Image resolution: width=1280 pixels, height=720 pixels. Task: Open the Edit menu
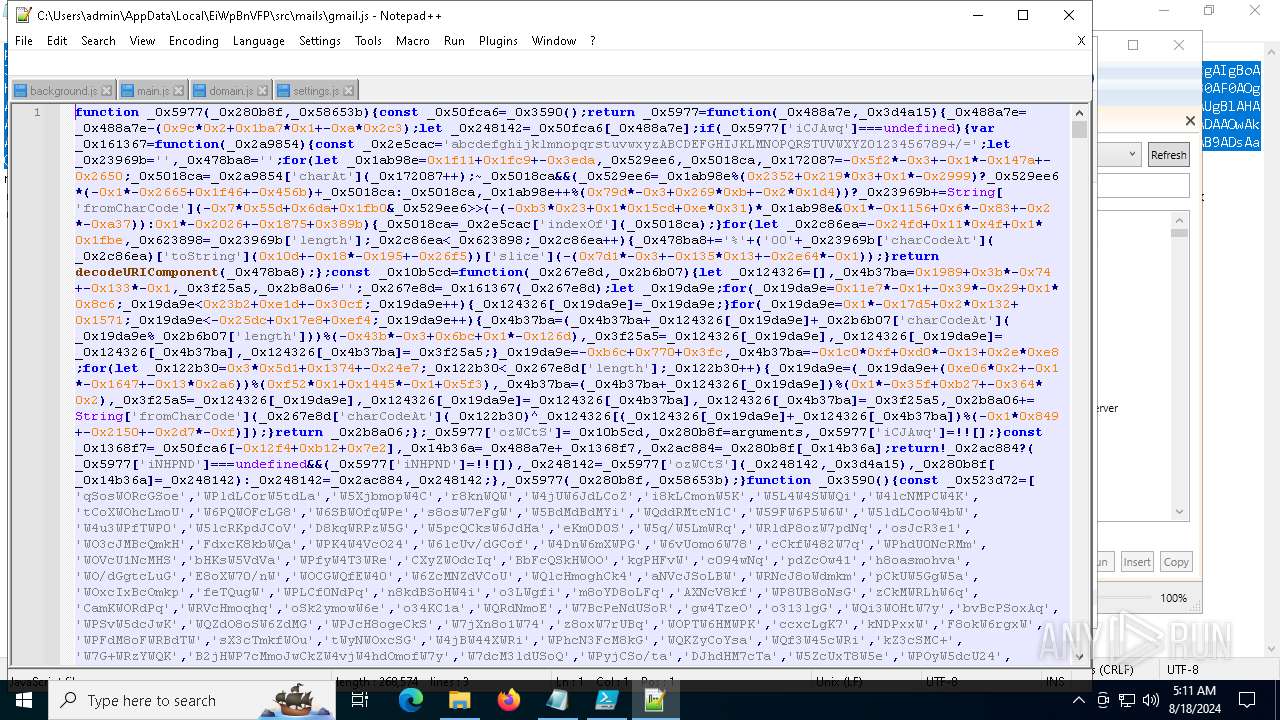pos(57,41)
